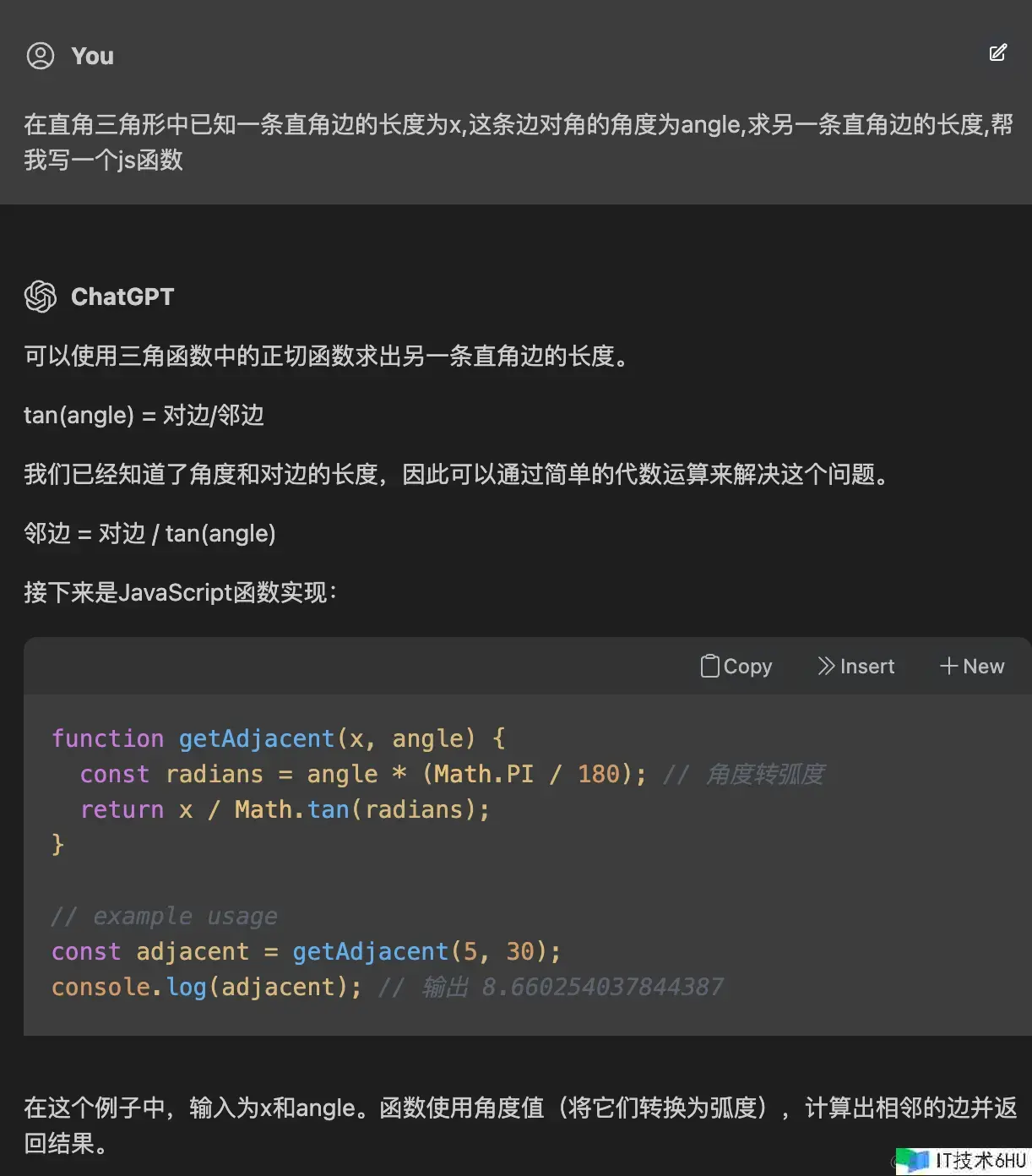Screen dimensions: 1032x1176
Task: Click the ChatGPT logo icon
Action: (x=41, y=297)
